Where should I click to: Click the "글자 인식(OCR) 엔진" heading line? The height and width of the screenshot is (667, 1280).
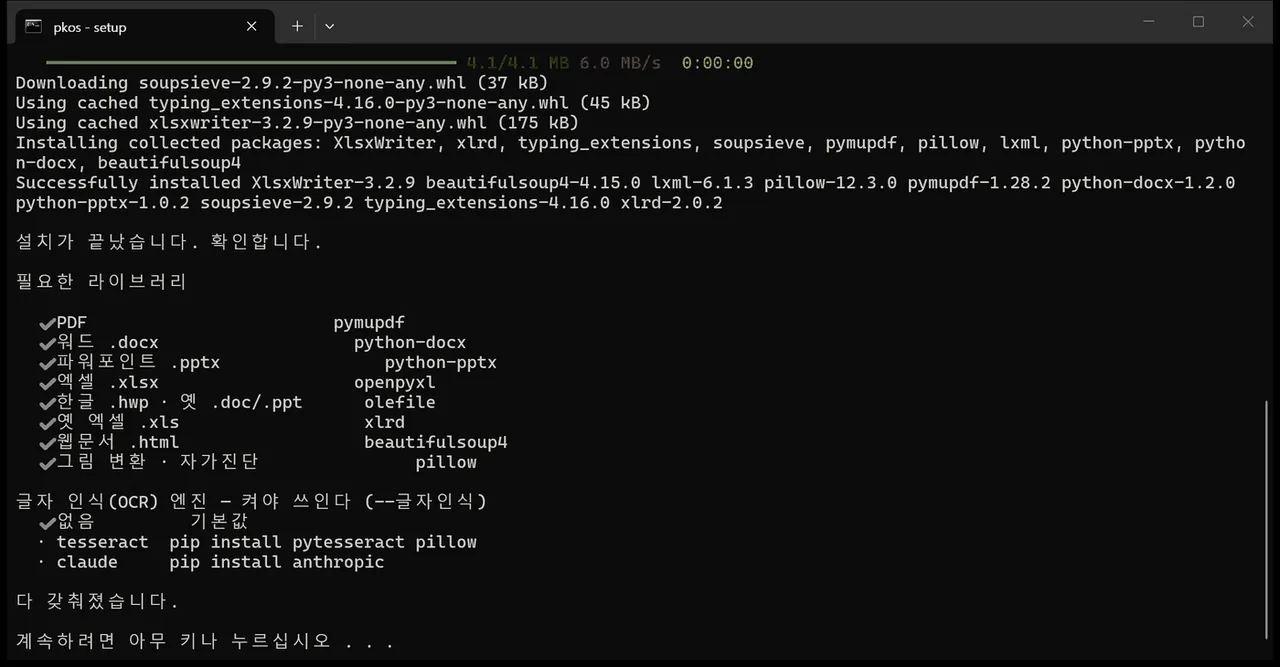click(x=251, y=502)
